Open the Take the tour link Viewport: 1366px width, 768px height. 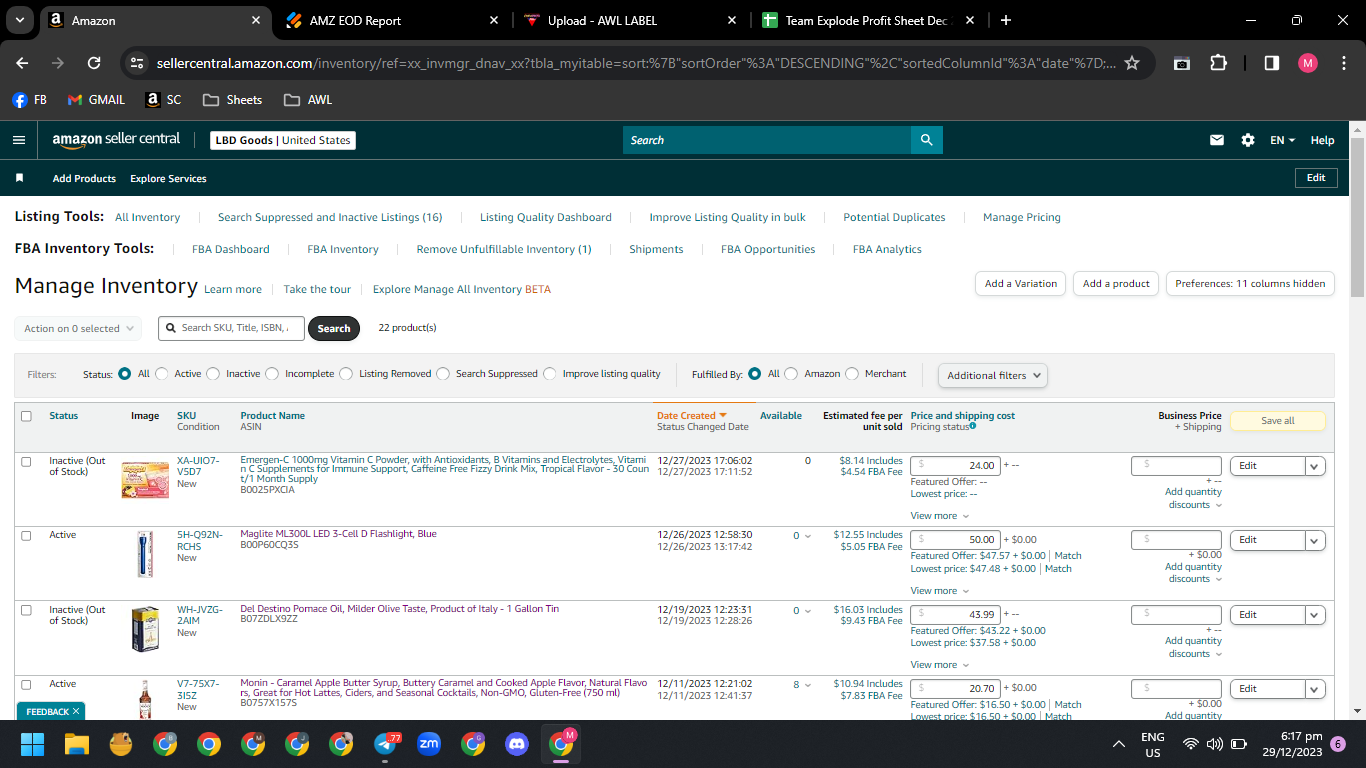317,290
